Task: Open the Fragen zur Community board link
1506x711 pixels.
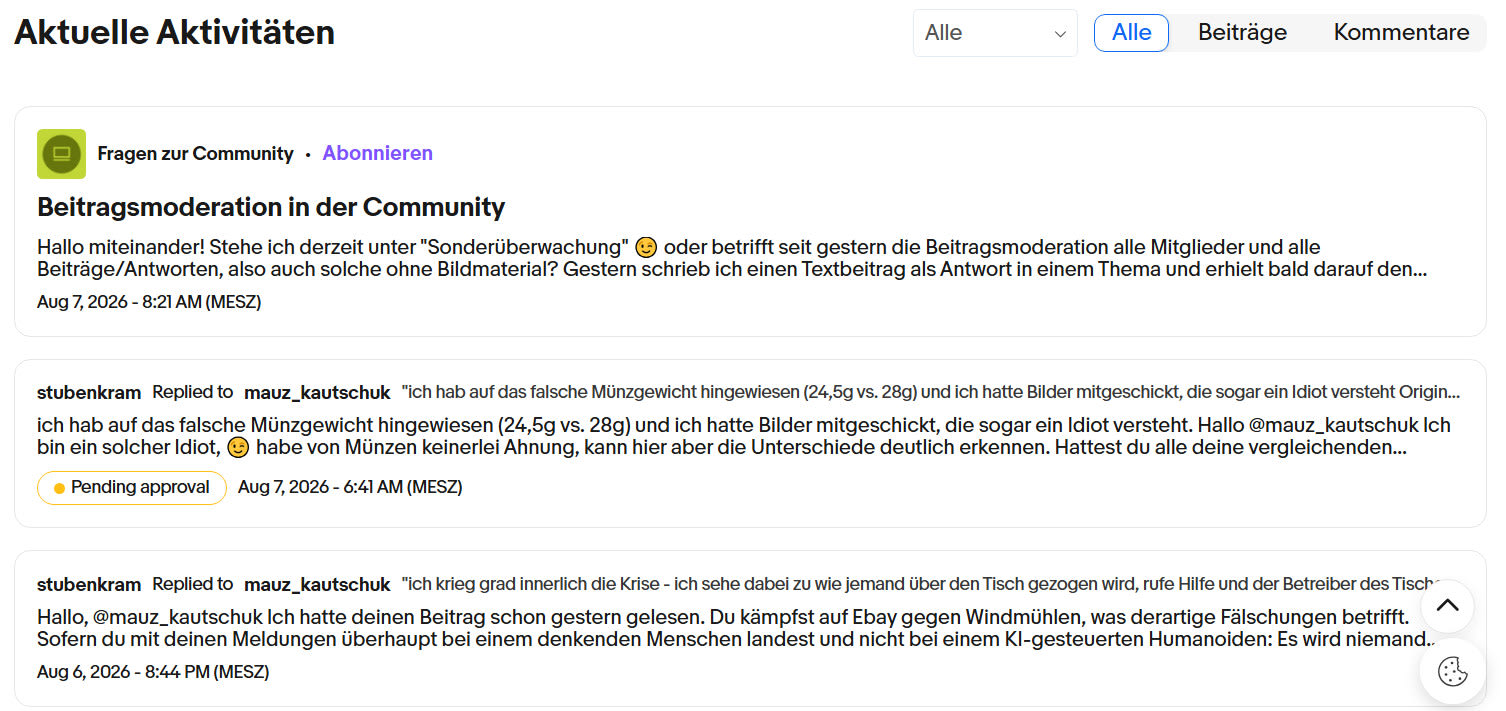Action: coord(196,154)
